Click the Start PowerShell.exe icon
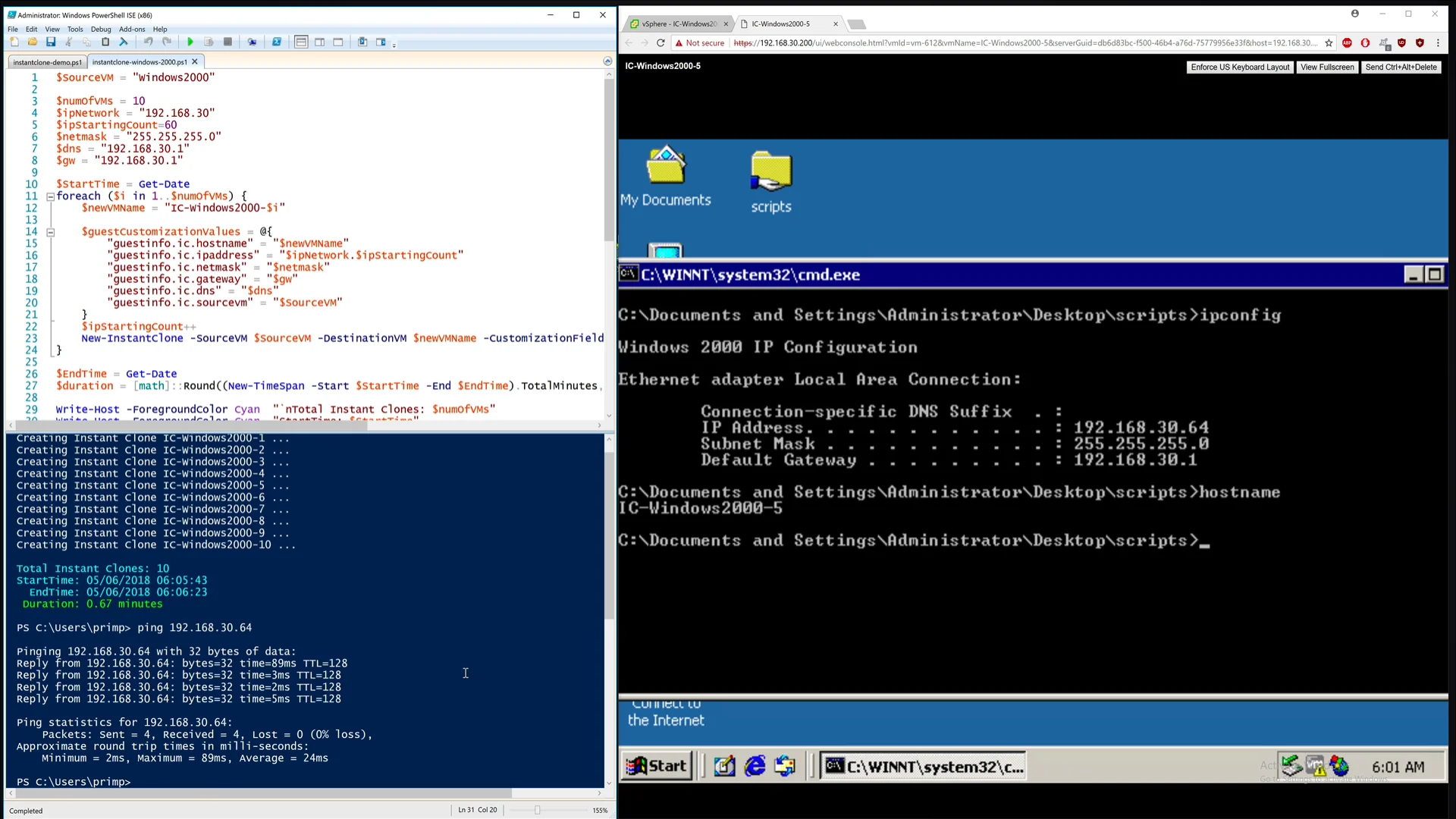 [277, 42]
